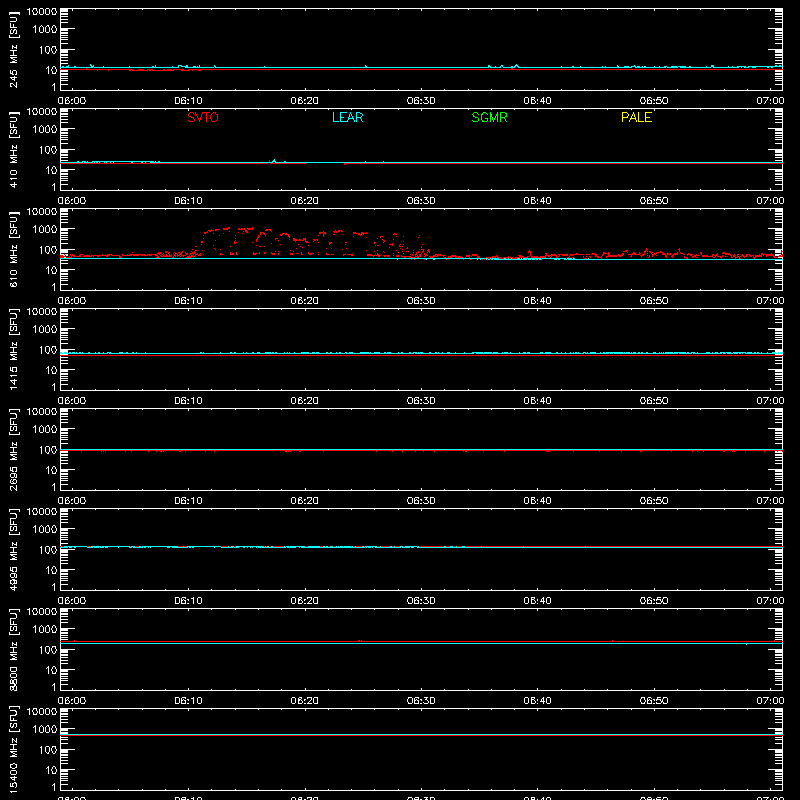Click the 1000 y-axis value of 410 MHz panel

(44, 130)
